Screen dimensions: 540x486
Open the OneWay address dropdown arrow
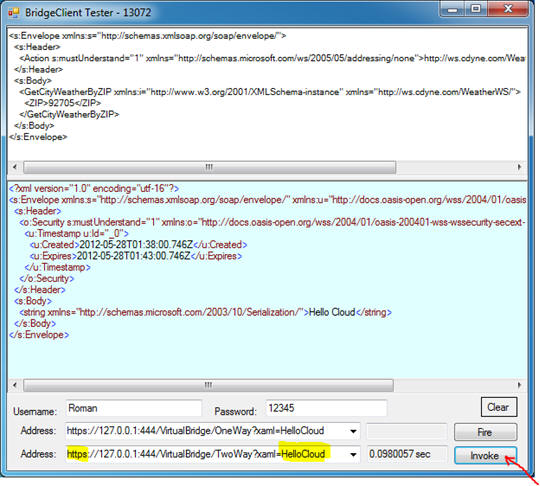[x=353, y=431]
